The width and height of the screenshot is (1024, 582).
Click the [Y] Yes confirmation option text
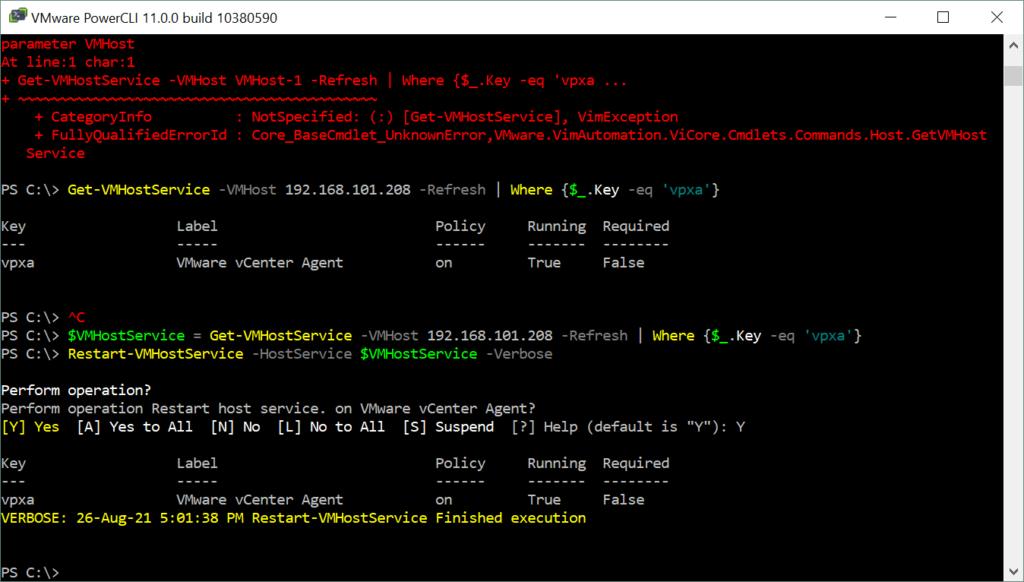(x=30, y=426)
